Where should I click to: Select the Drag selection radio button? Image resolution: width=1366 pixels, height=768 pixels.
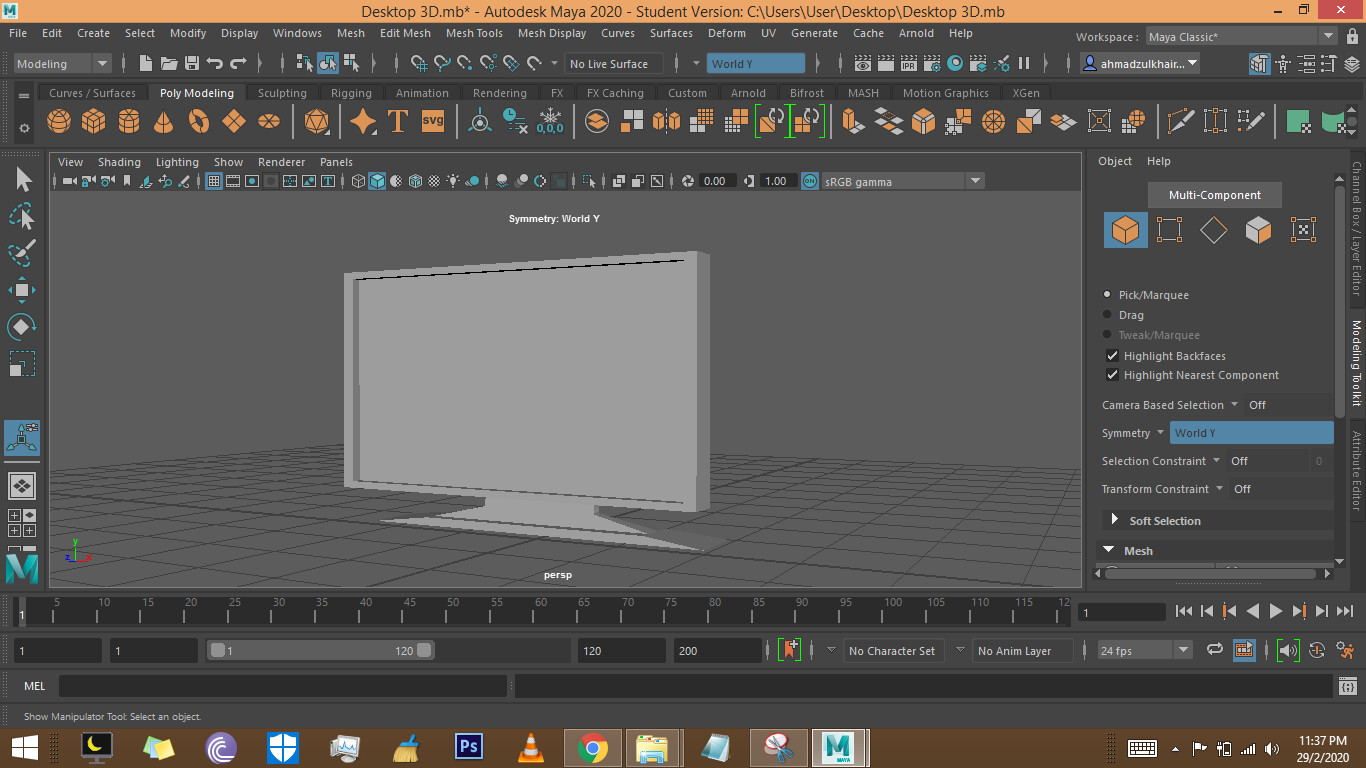click(1109, 314)
